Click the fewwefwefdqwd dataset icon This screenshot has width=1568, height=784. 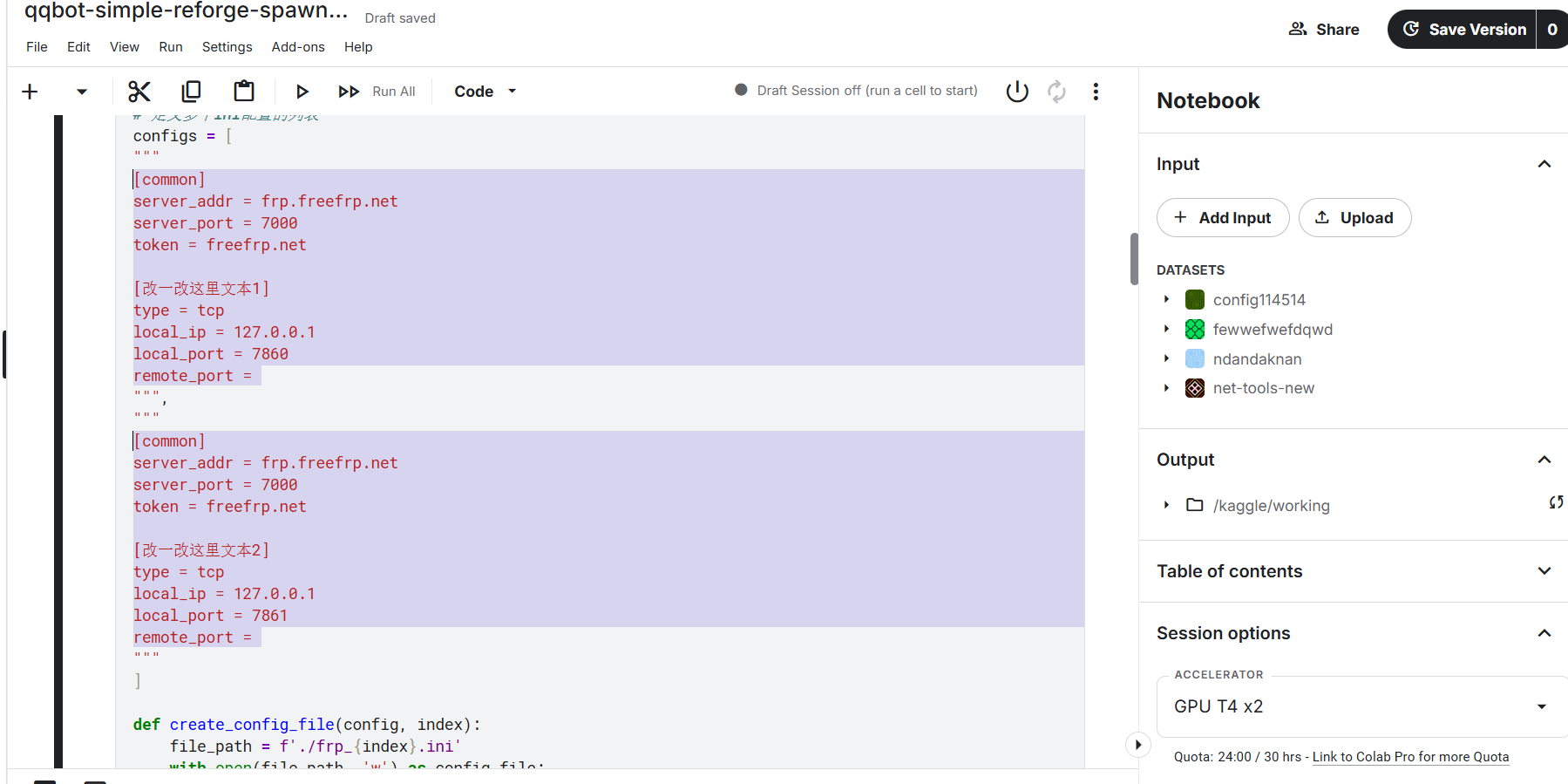(1195, 330)
